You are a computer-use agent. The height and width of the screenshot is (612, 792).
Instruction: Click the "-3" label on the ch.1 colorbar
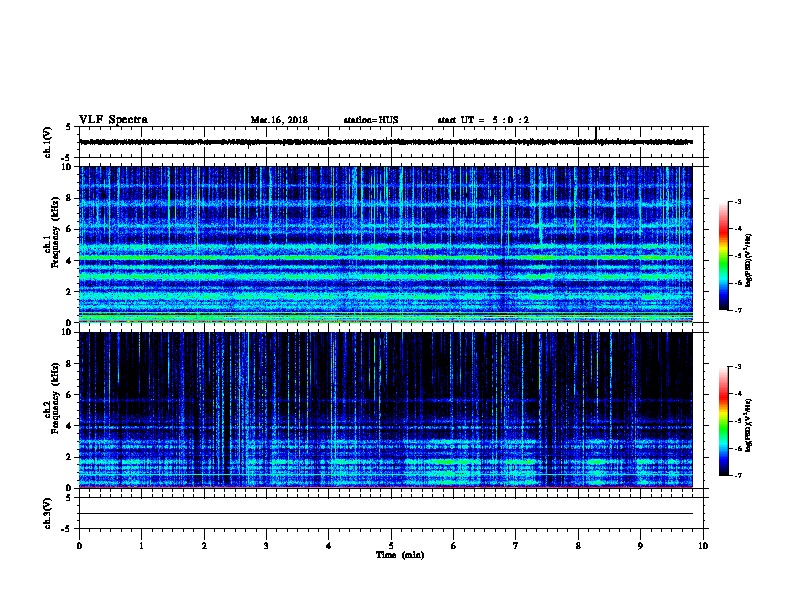pos(738,202)
